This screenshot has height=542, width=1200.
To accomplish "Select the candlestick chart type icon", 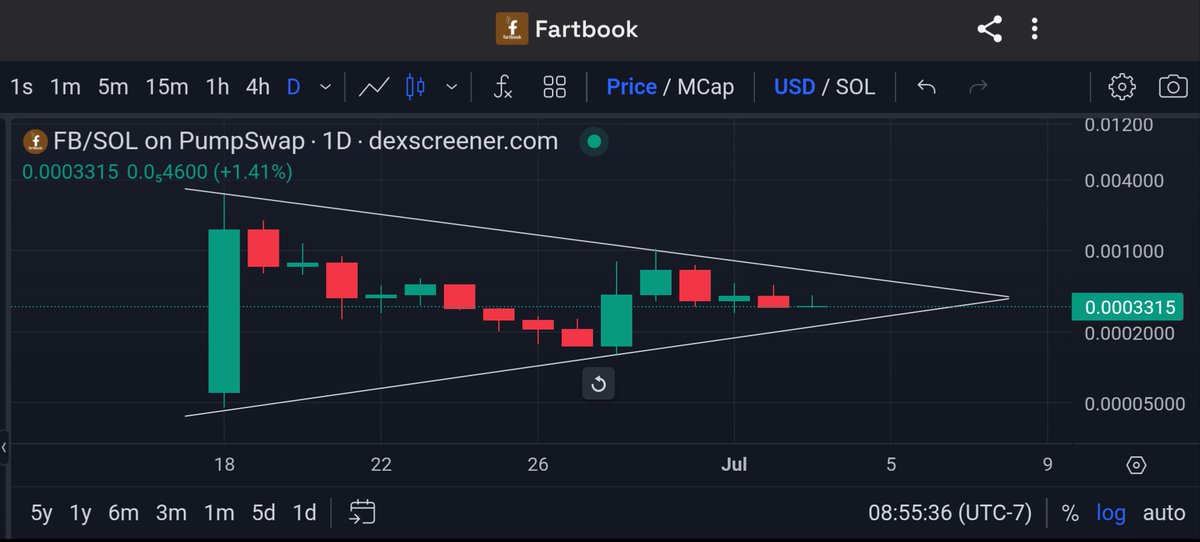I will [415, 87].
